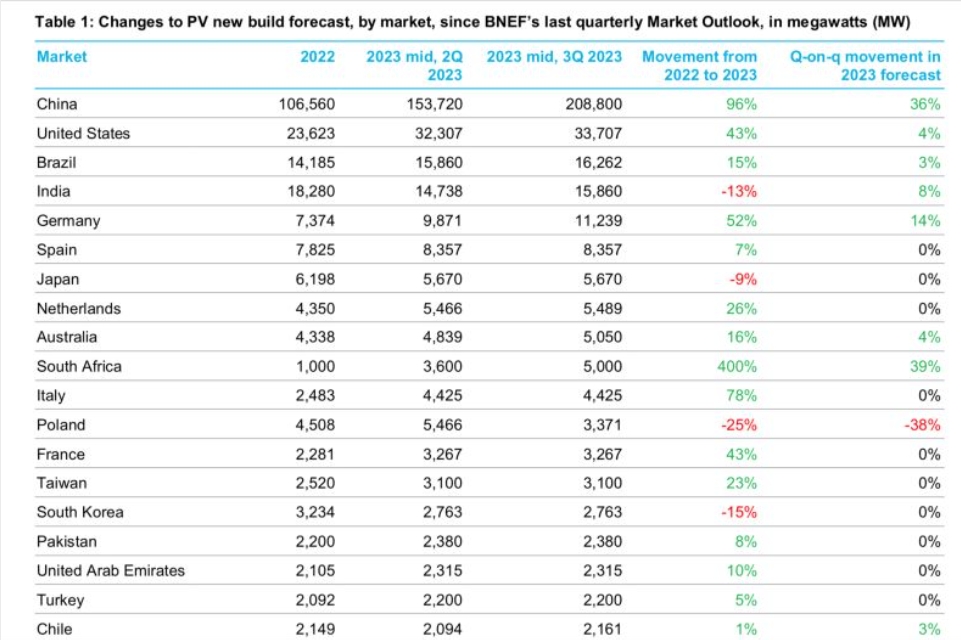Select the 'Japan' market cell
This screenshot has width=961, height=640.
pyautogui.click(x=58, y=280)
